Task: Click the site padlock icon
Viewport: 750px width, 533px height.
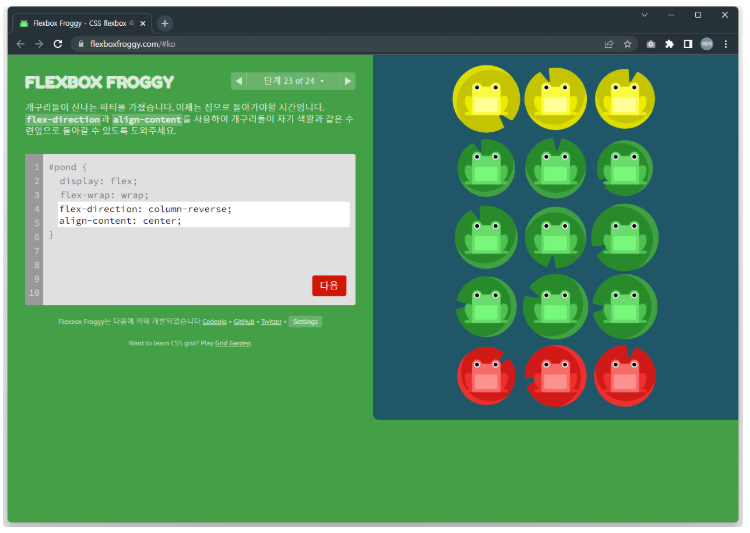Action: point(81,44)
